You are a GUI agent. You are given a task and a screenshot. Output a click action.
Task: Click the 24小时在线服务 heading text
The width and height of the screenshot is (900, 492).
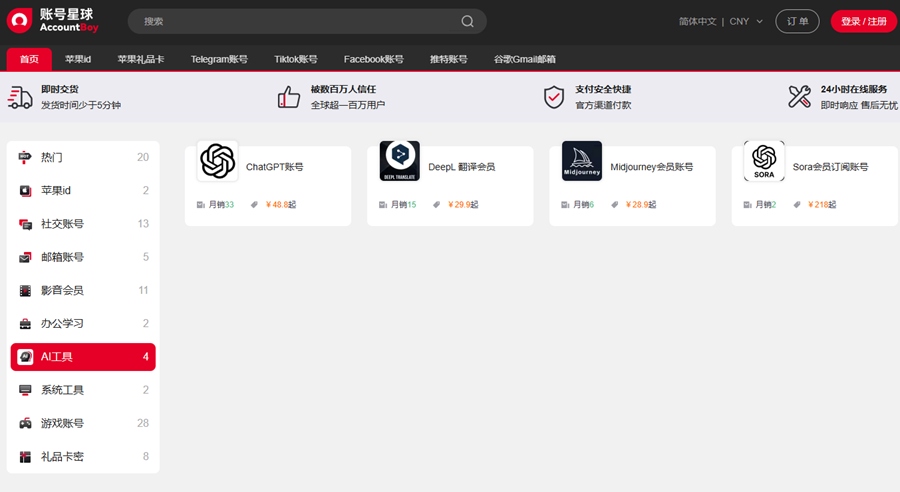pyautogui.click(x=854, y=89)
